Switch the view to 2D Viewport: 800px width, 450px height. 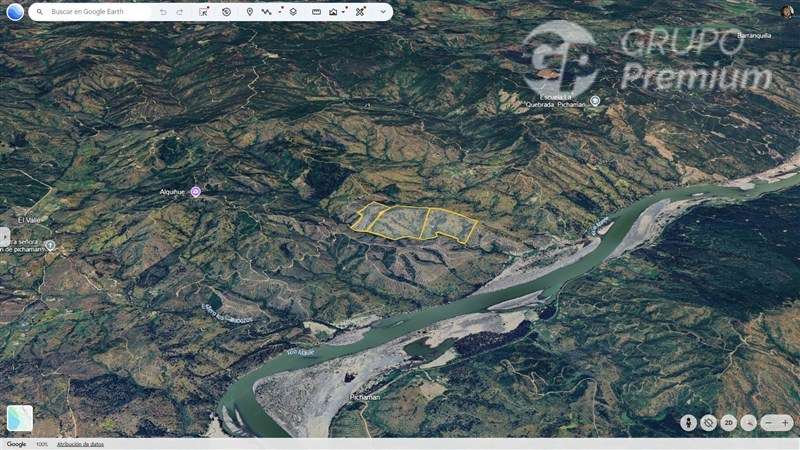729,423
